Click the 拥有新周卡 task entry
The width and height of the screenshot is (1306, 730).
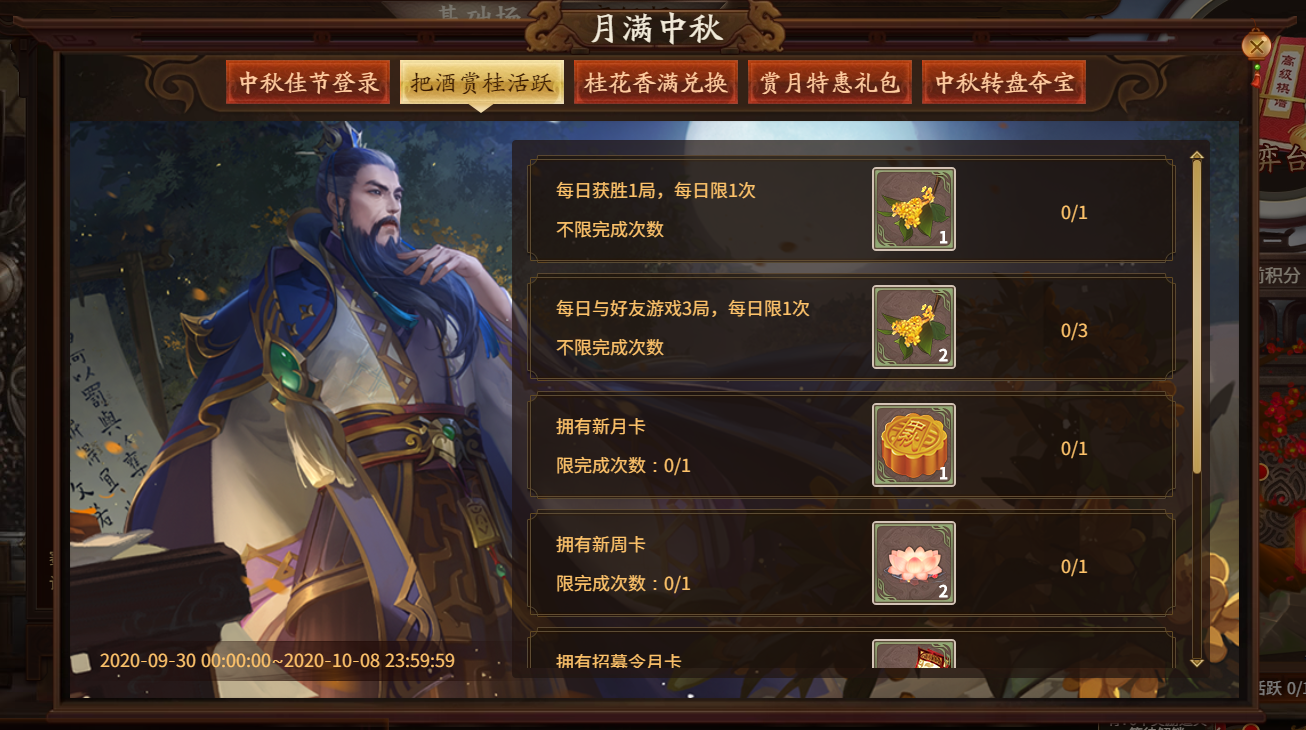coord(851,563)
